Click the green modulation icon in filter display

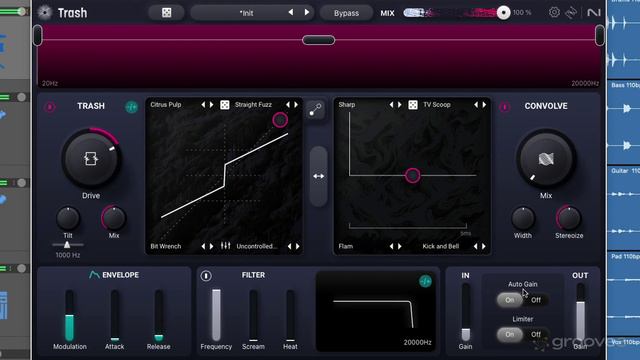(x=425, y=281)
